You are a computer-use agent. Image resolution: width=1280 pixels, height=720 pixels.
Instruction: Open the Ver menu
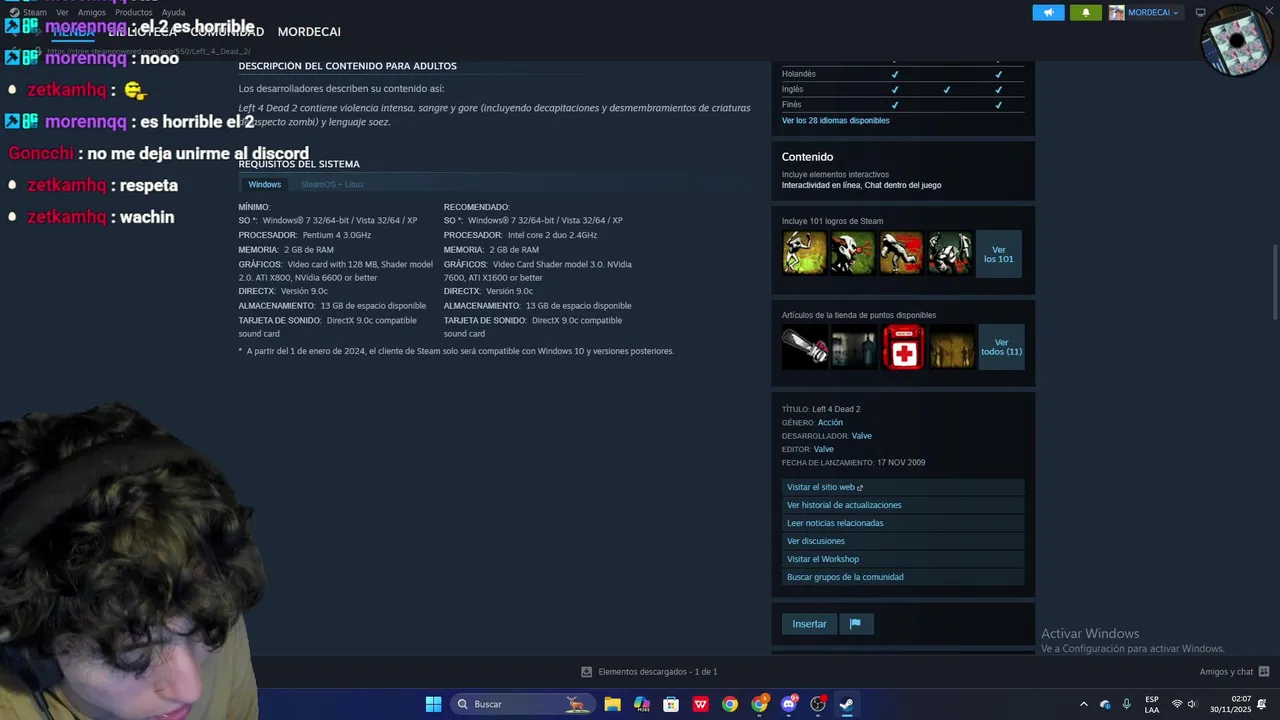(x=62, y=13)
